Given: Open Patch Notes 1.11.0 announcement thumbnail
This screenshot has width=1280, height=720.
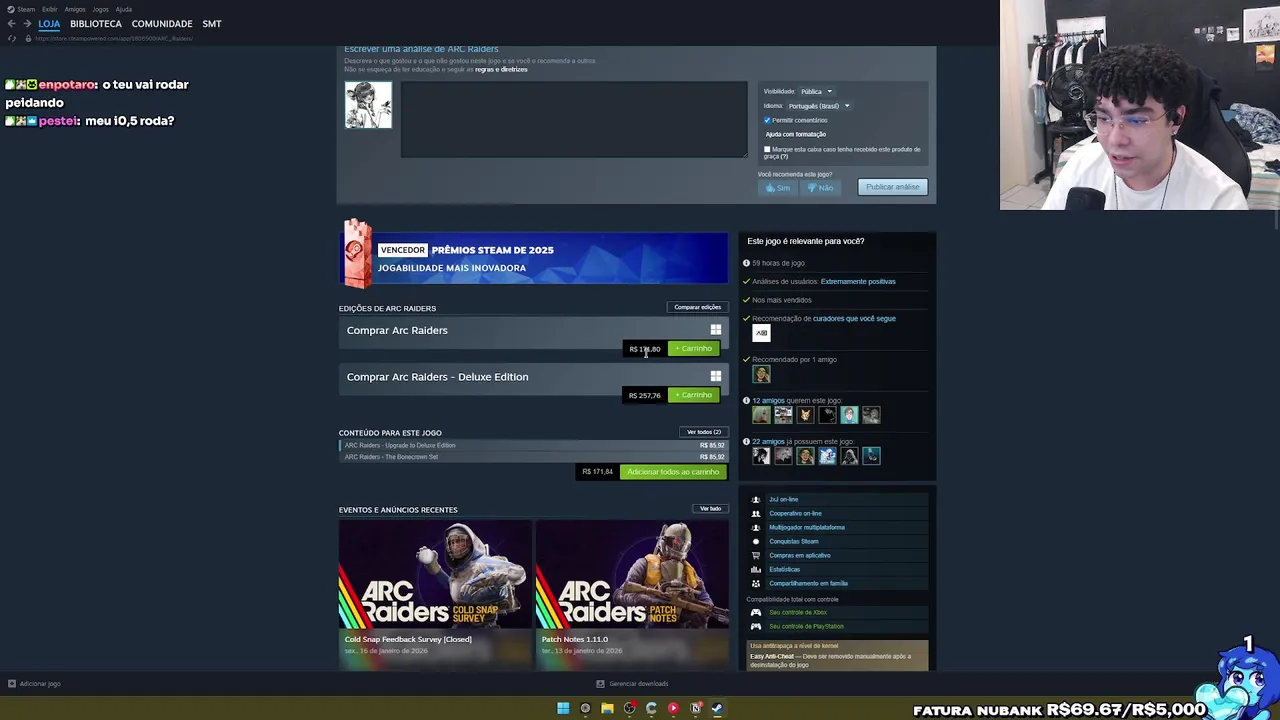Looking at the screenshot, I should coord(632,575).
